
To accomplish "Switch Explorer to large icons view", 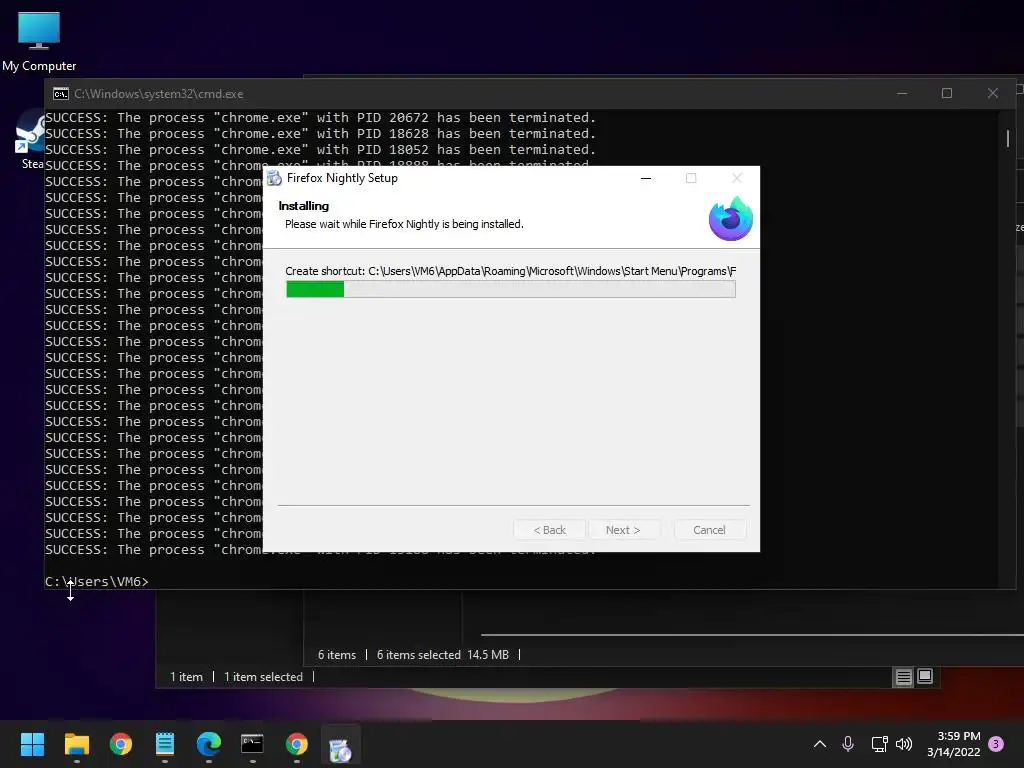I will pos(925,677).
